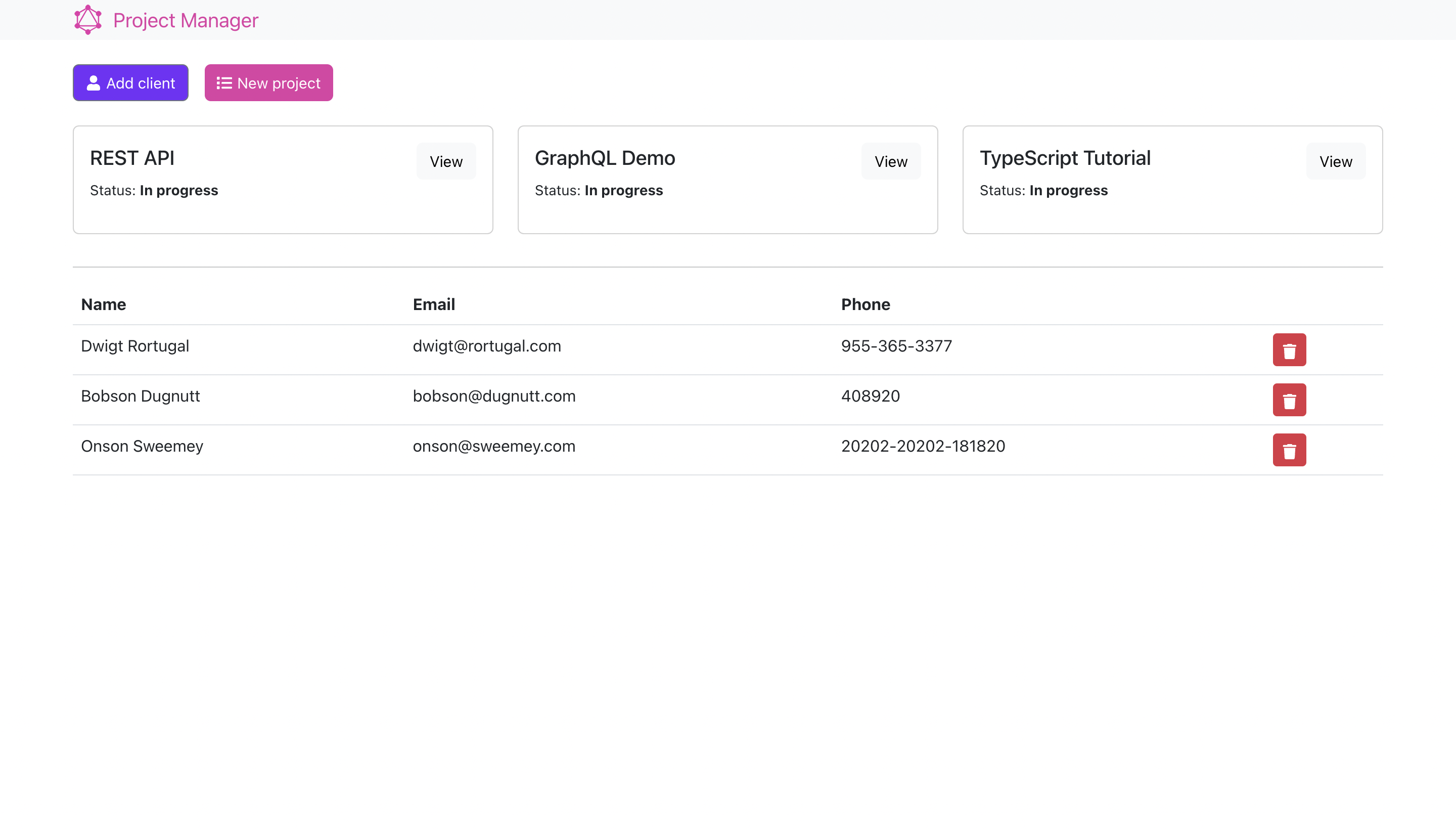Click the Name column header
Viewport: 1456px width, 830px height.
(x=104, y=304)
